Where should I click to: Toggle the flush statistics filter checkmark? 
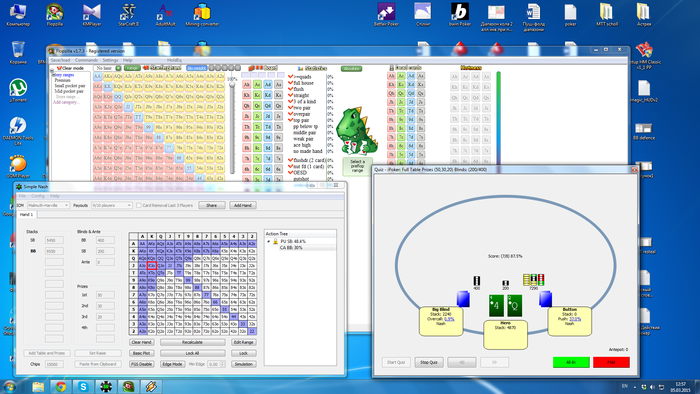[x=291, y=89]
